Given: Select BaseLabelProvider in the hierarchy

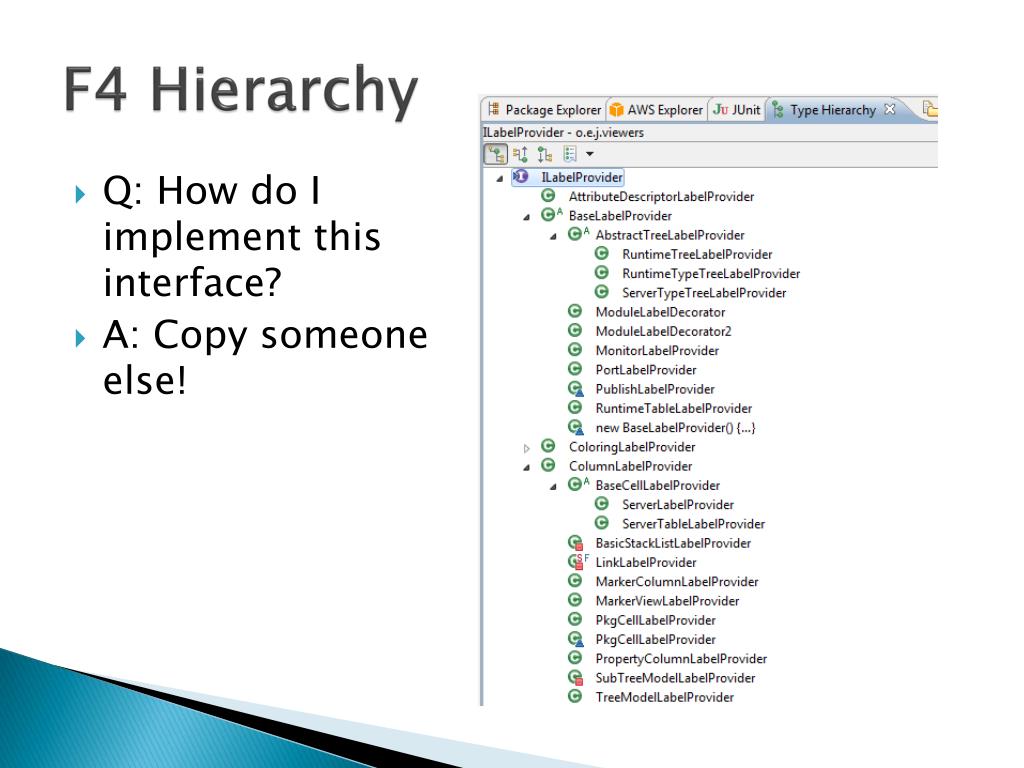Looking at the screenshot, I should click(620, 216).
